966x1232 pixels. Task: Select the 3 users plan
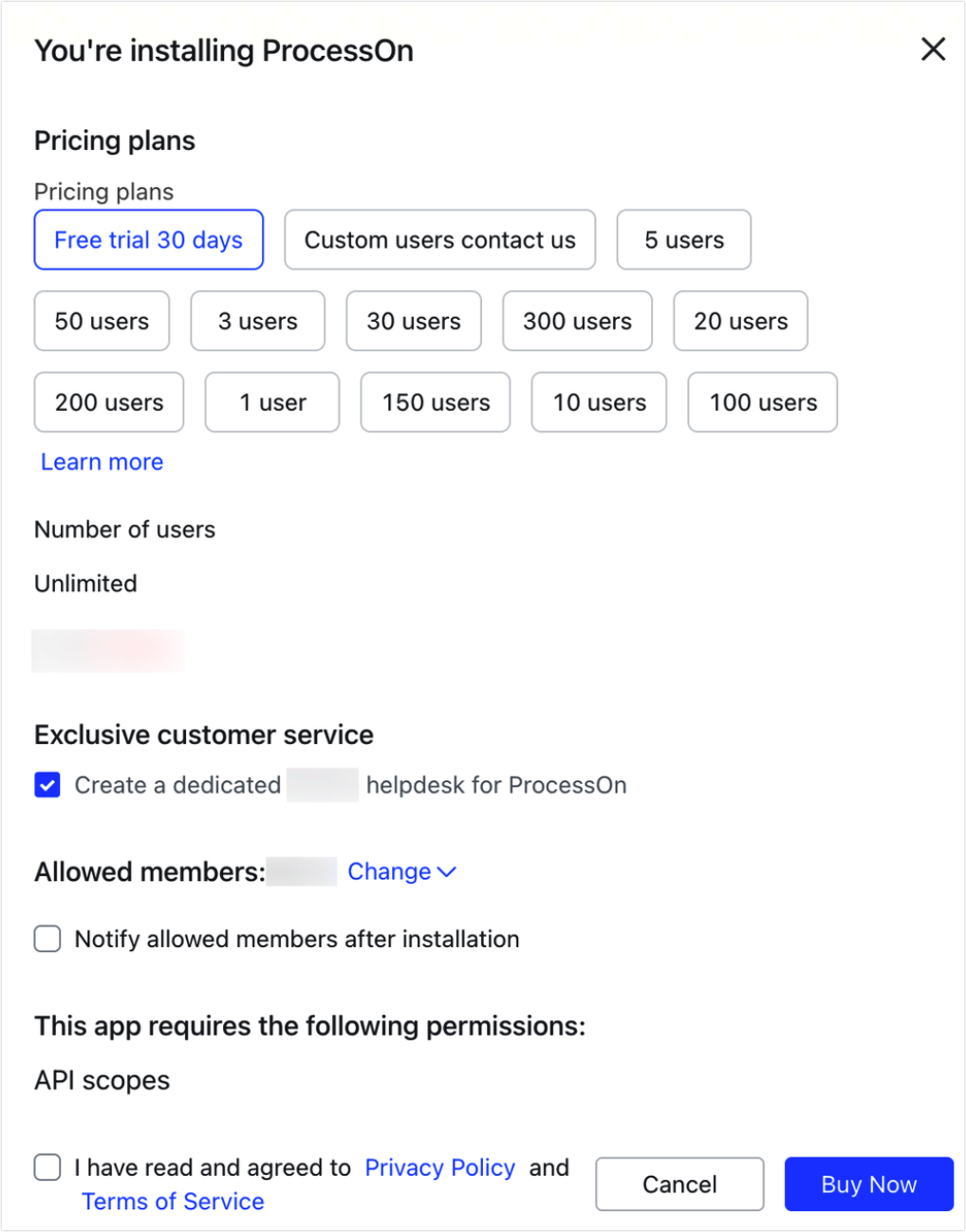click(x=257, y=321)
